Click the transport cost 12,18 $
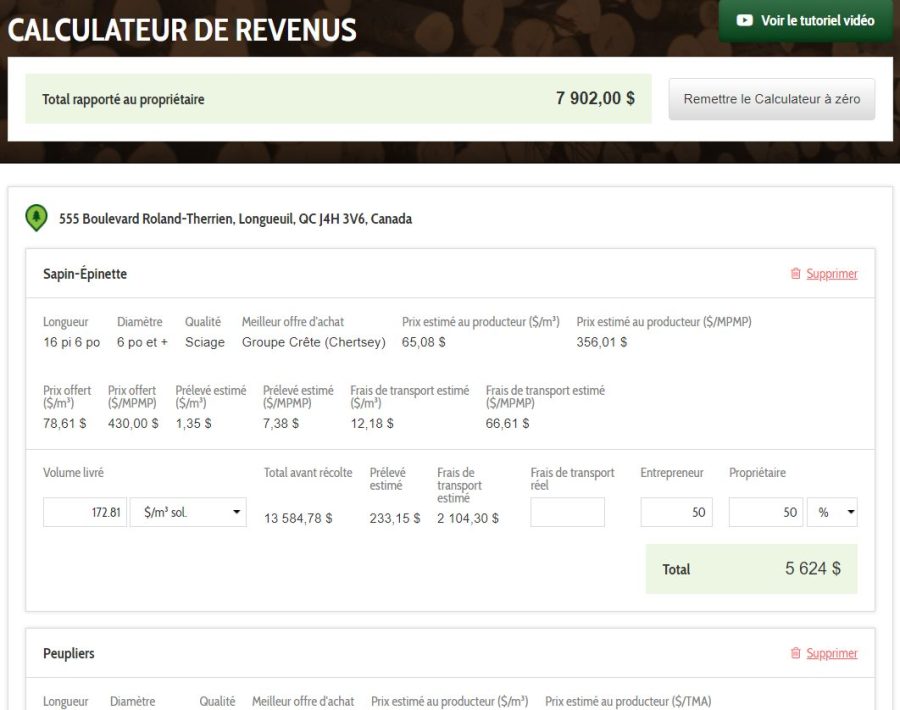900x710 pixels. 372,424
